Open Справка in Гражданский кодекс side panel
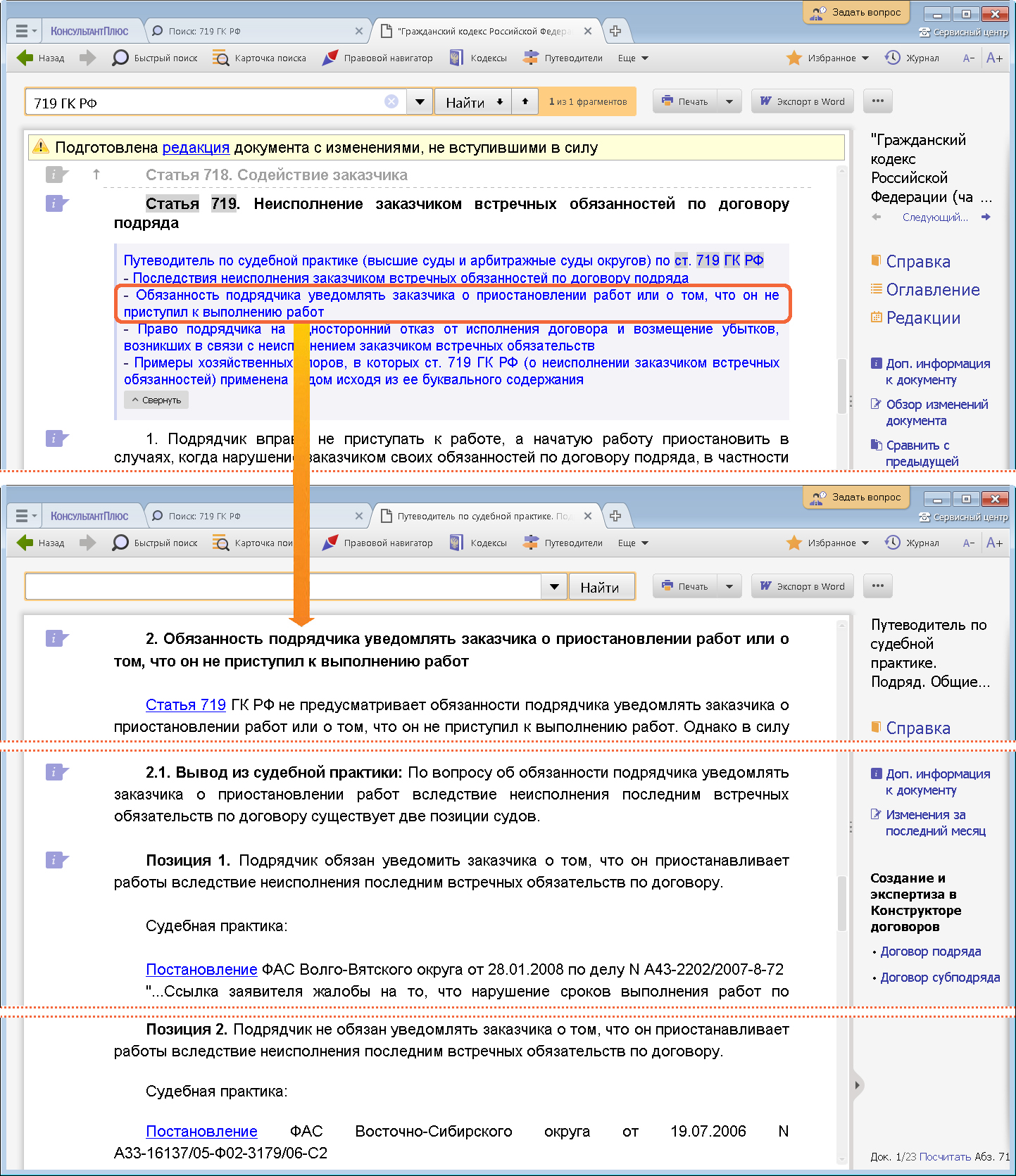 [x=911, y=262]
